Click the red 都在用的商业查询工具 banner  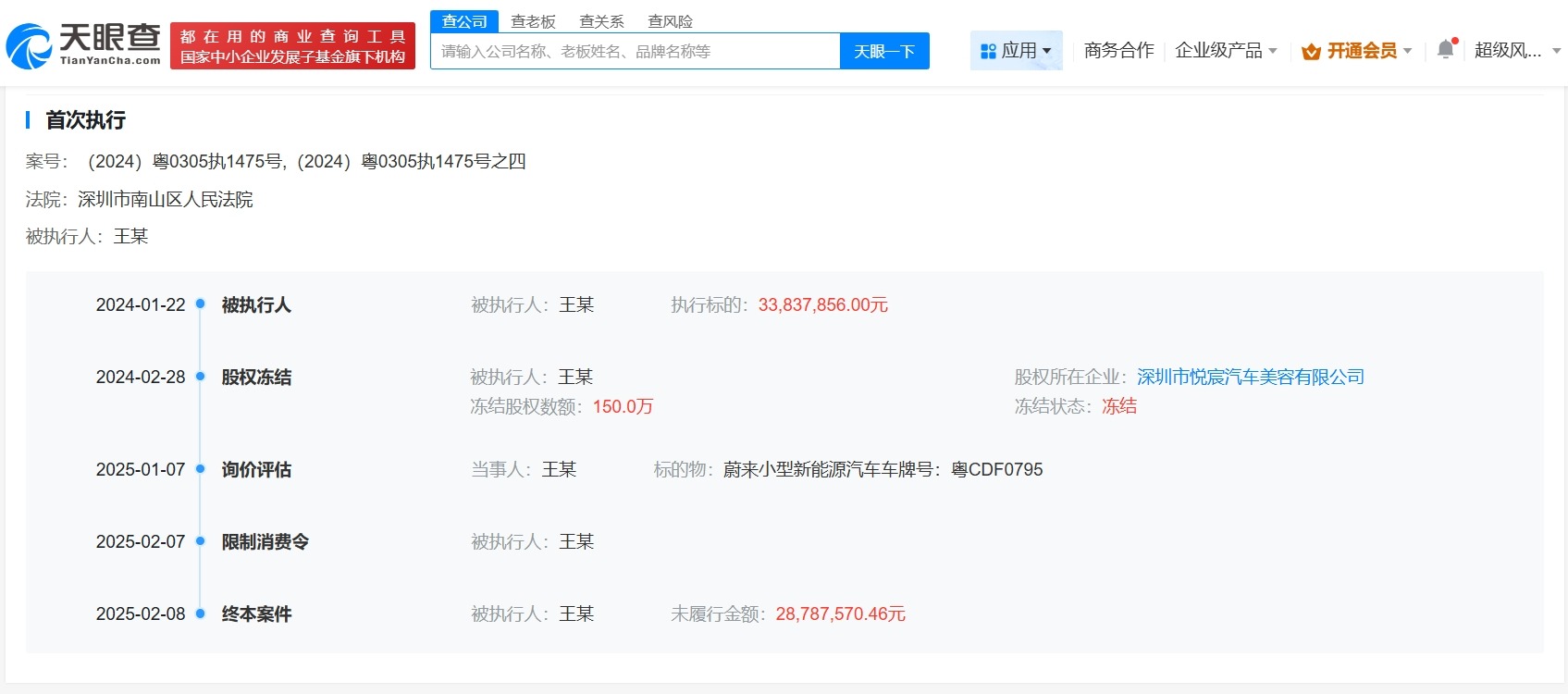pos(293,46)
